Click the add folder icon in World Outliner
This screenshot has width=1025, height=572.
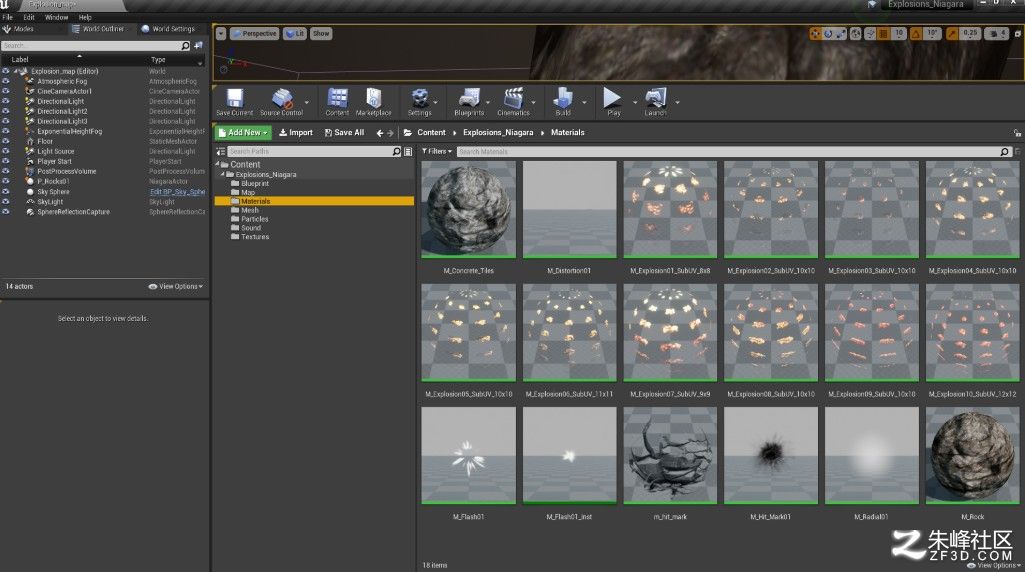pos(199,46)
